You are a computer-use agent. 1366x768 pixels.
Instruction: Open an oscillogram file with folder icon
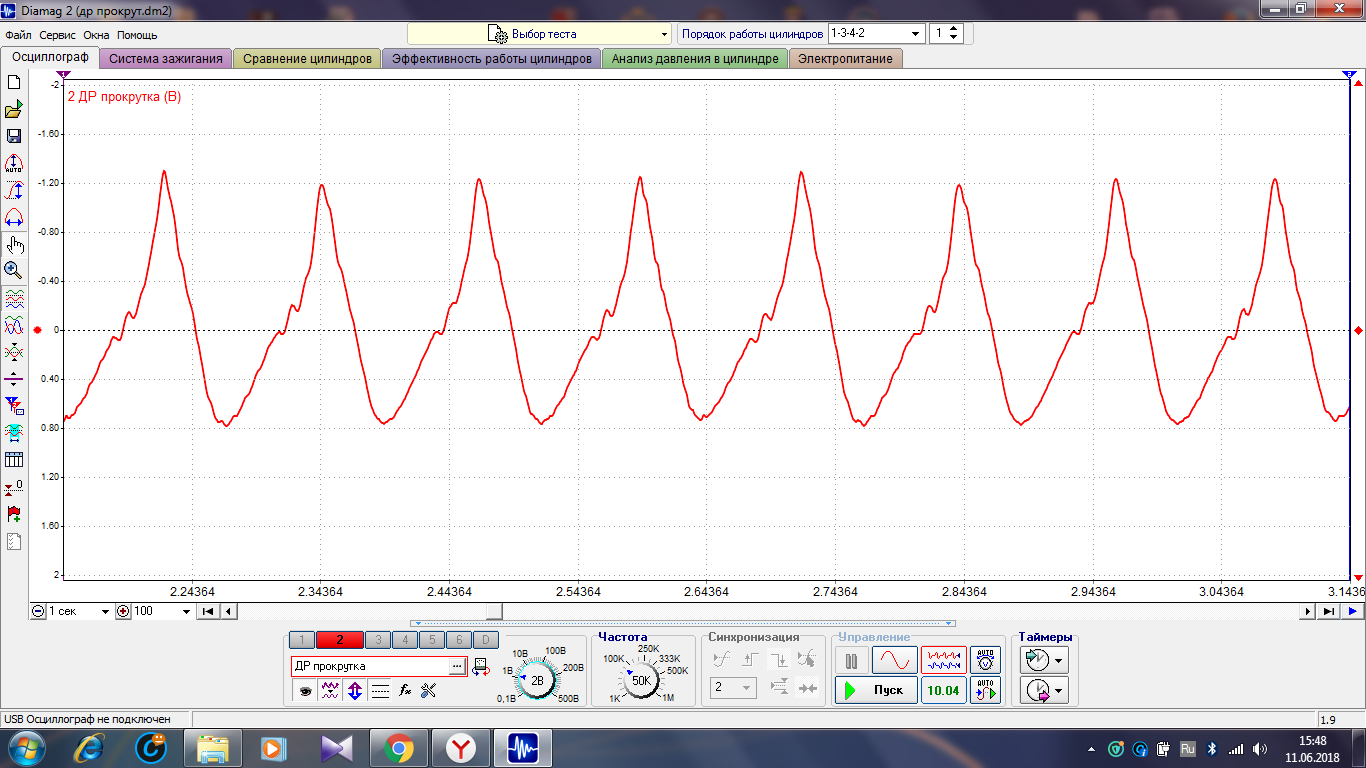tap(14, 110)
